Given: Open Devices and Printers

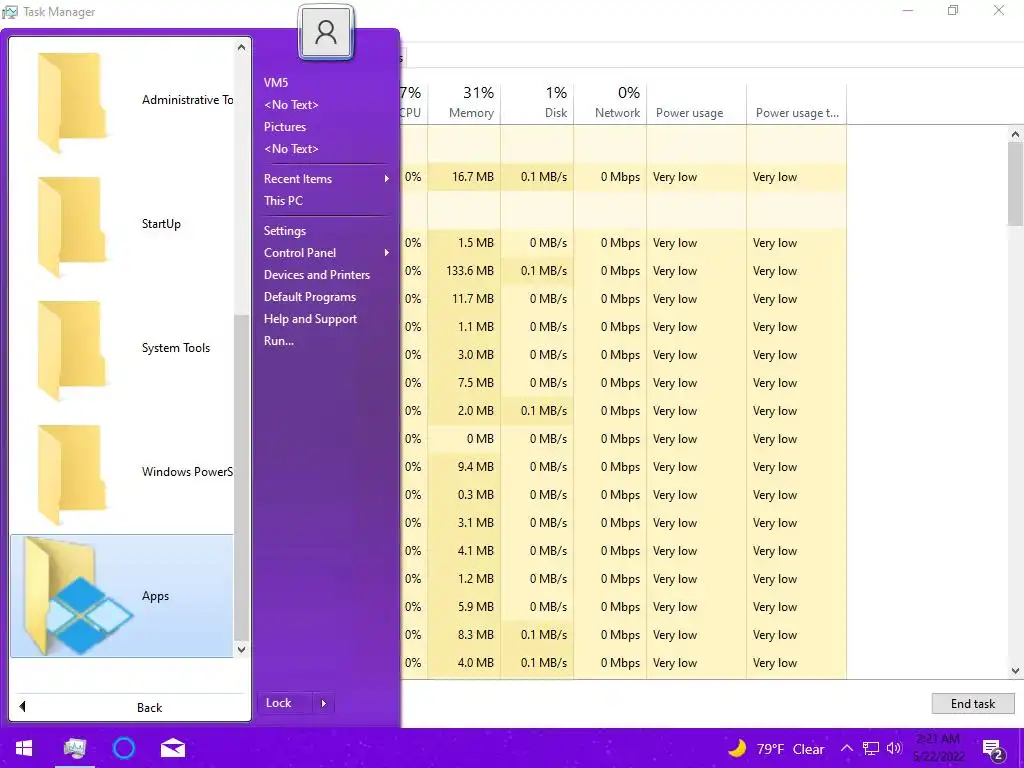Looking at the screenshot, I should tap(317, 275).
